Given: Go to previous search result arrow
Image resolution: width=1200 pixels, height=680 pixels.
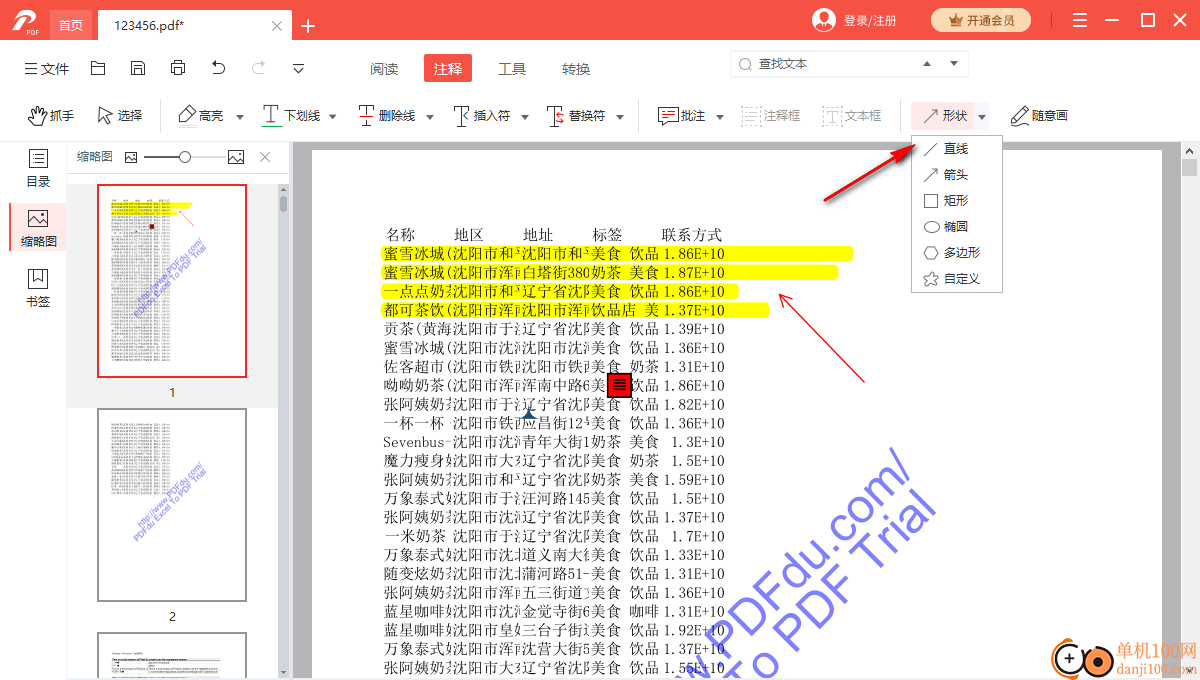Looking at the screenshot, I should 927,64.
